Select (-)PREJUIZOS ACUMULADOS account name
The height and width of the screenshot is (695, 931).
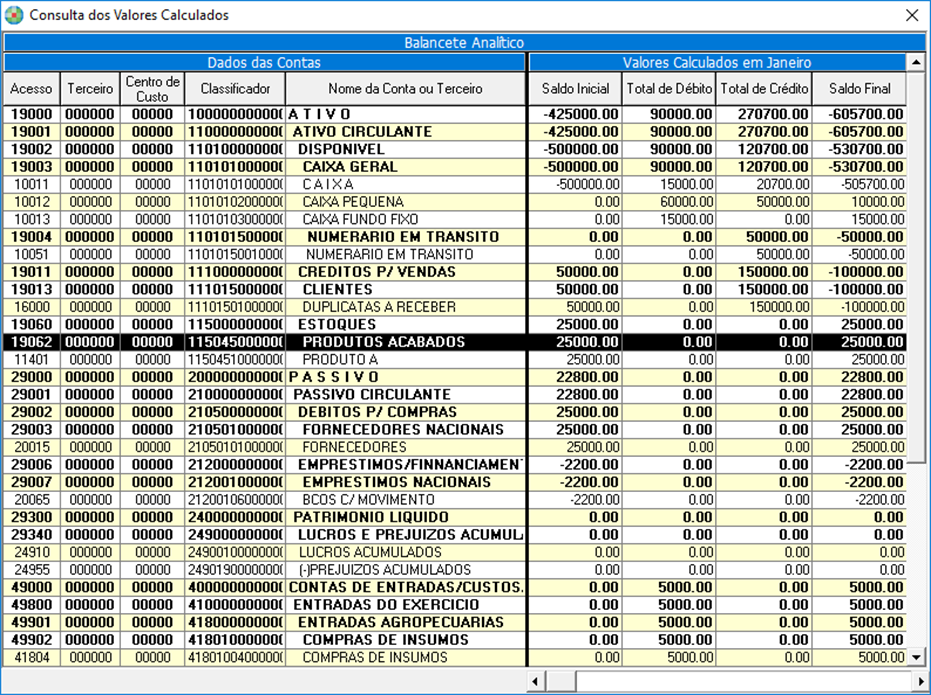[x=385, y=570]
